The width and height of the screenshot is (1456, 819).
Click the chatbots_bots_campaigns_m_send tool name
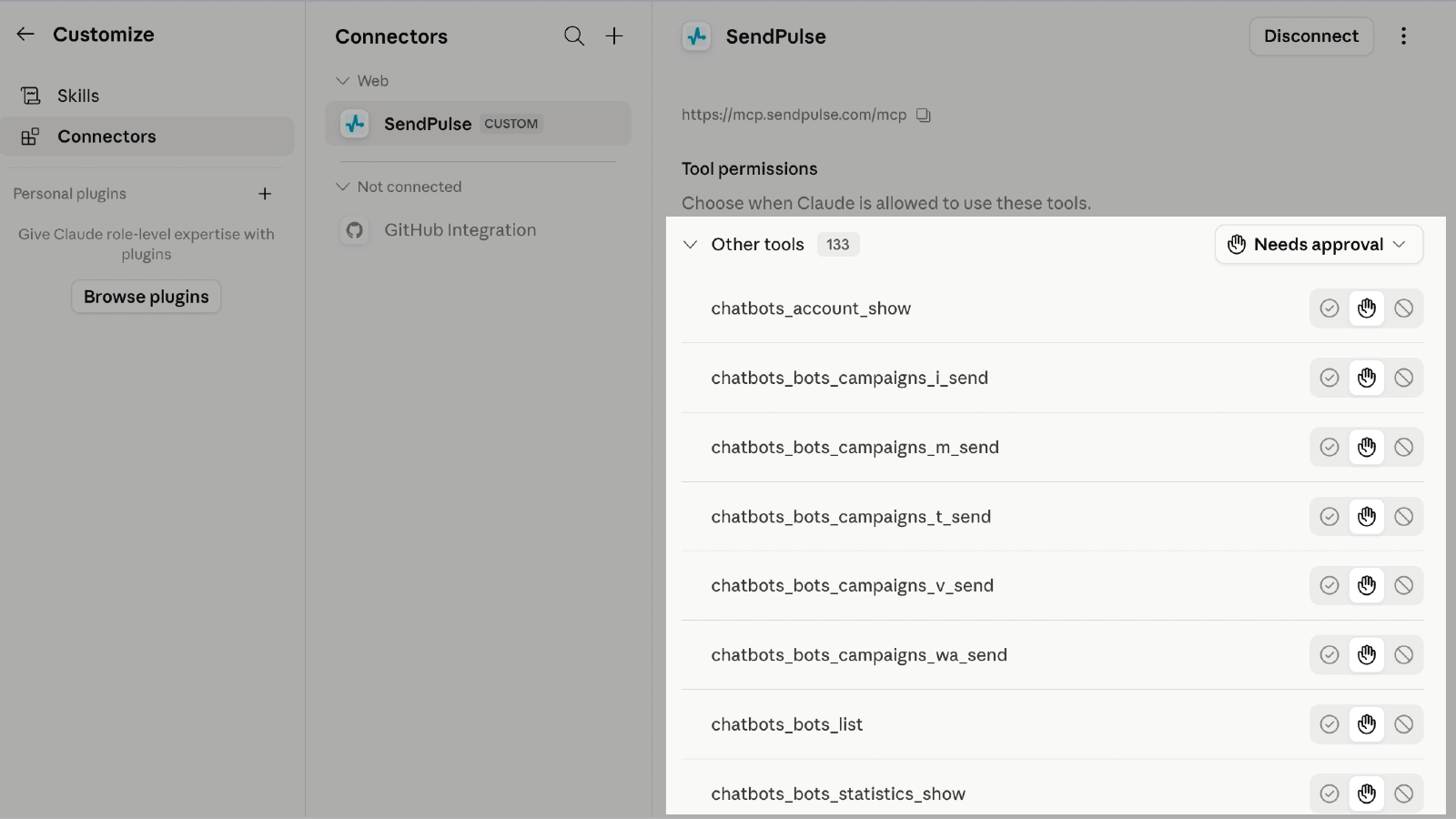(x=855, y=447)
